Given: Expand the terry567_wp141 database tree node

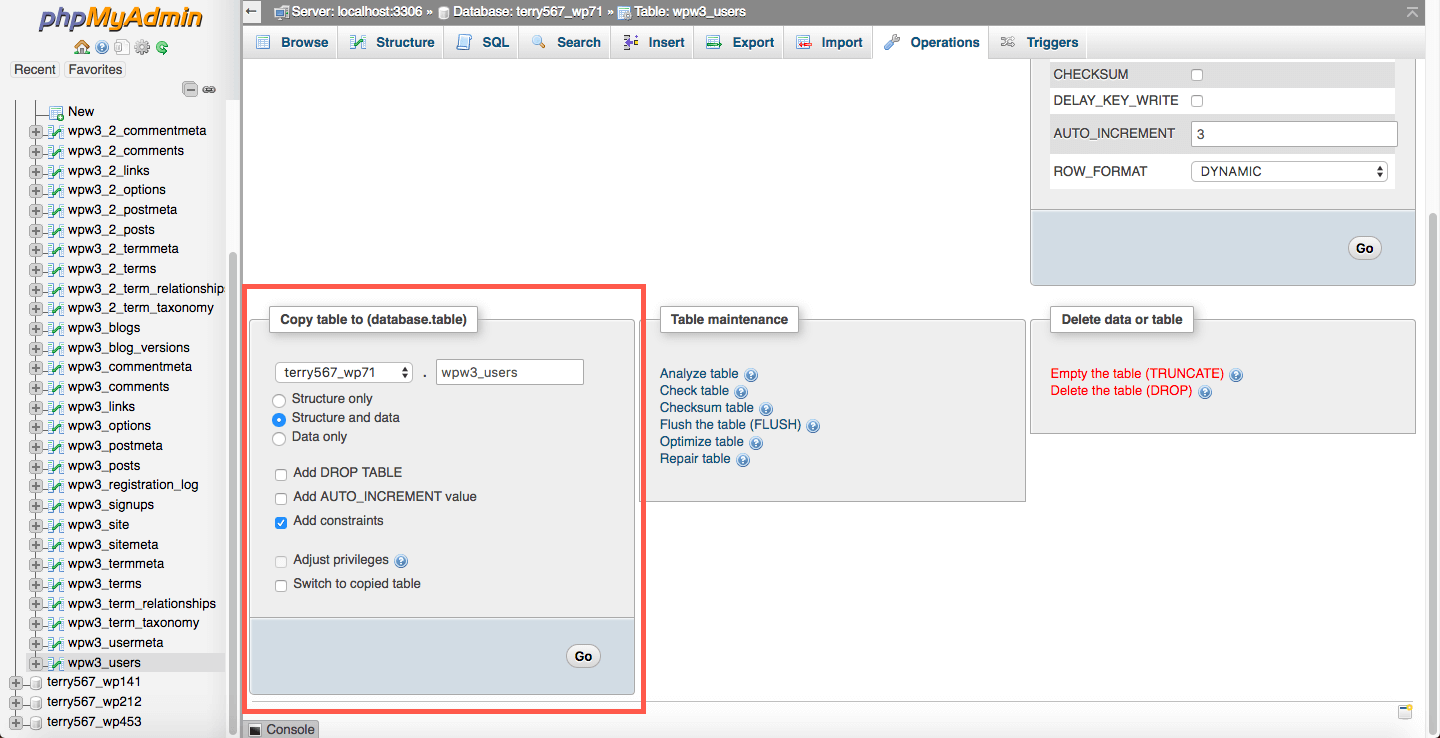Looking at the screenshot, I should pos(15,682).
